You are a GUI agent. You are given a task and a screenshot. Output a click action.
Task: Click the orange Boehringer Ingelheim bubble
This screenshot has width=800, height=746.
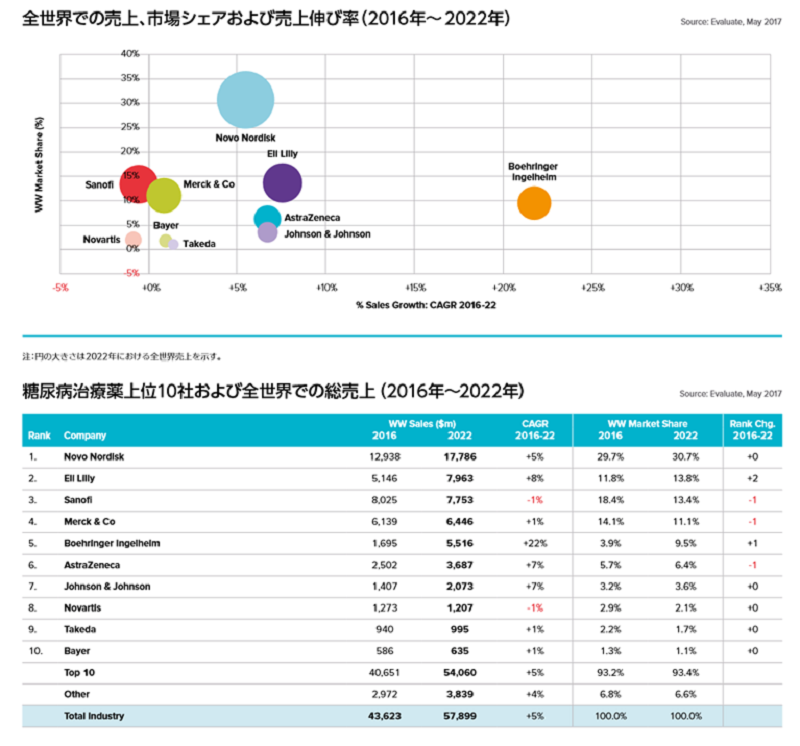pyautogui.click(x=534, y=203)
